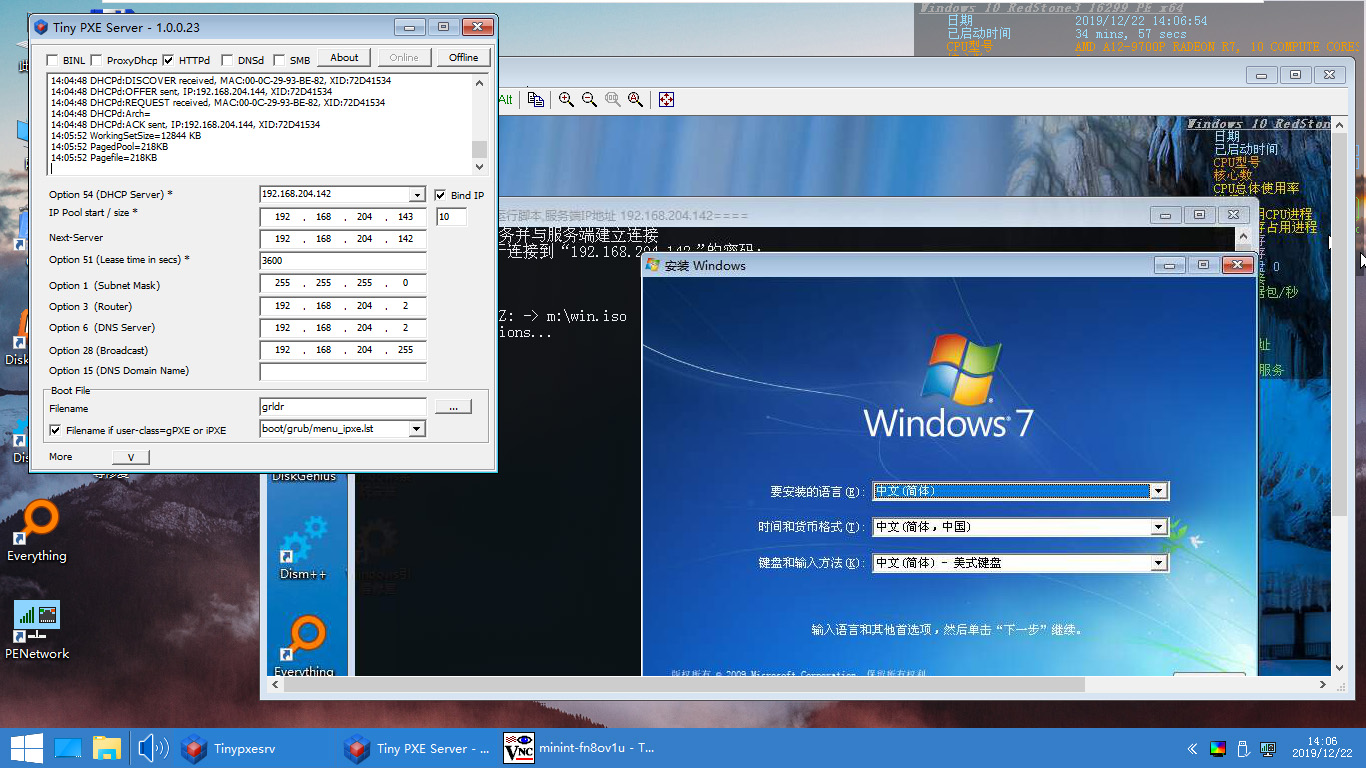Screen dimensions: 1366x768
Task: Click the boot Filename field containing grldr
Action: [x=343, y=407]
